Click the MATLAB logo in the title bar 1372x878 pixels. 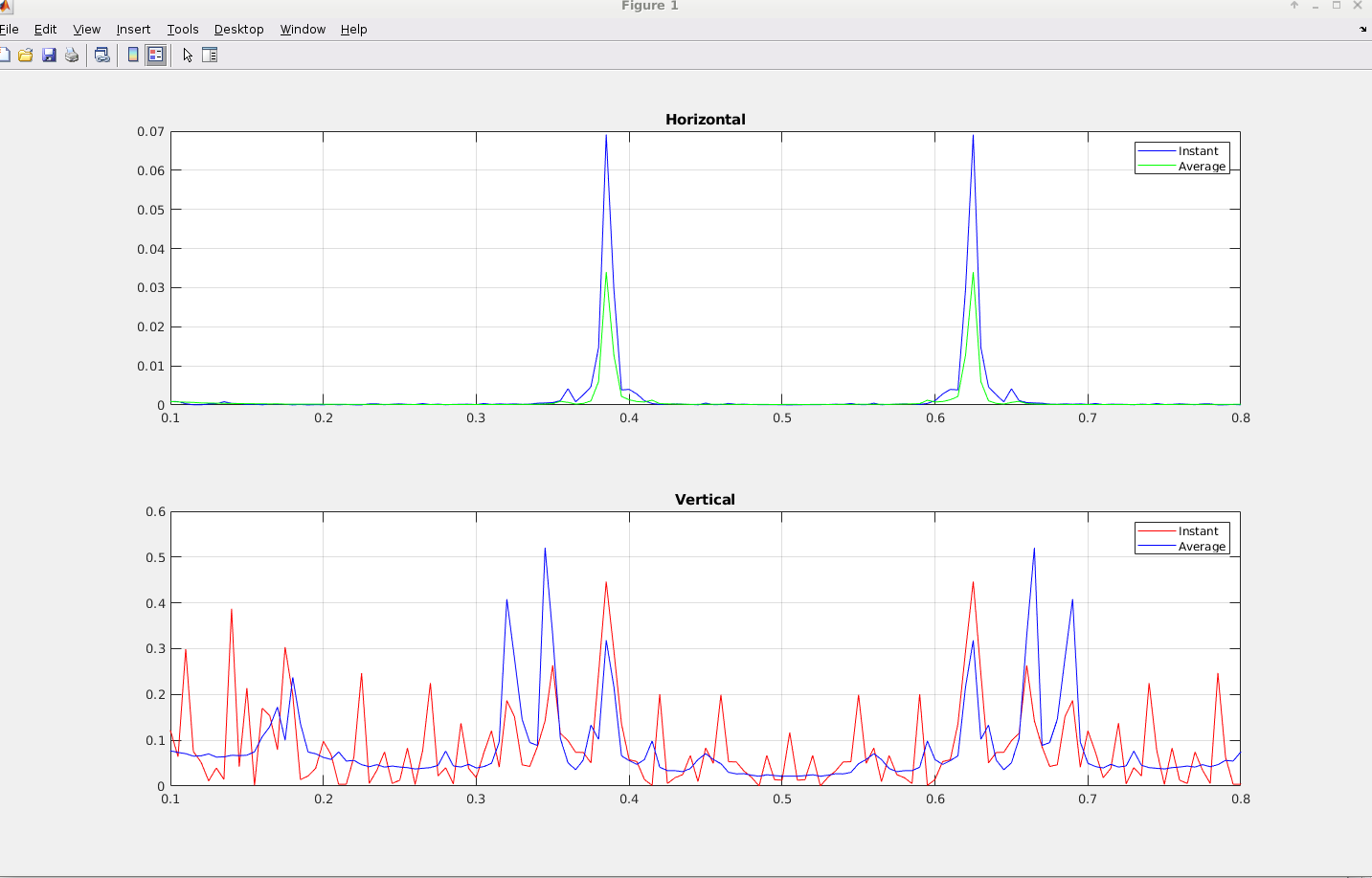click(6, 7)
